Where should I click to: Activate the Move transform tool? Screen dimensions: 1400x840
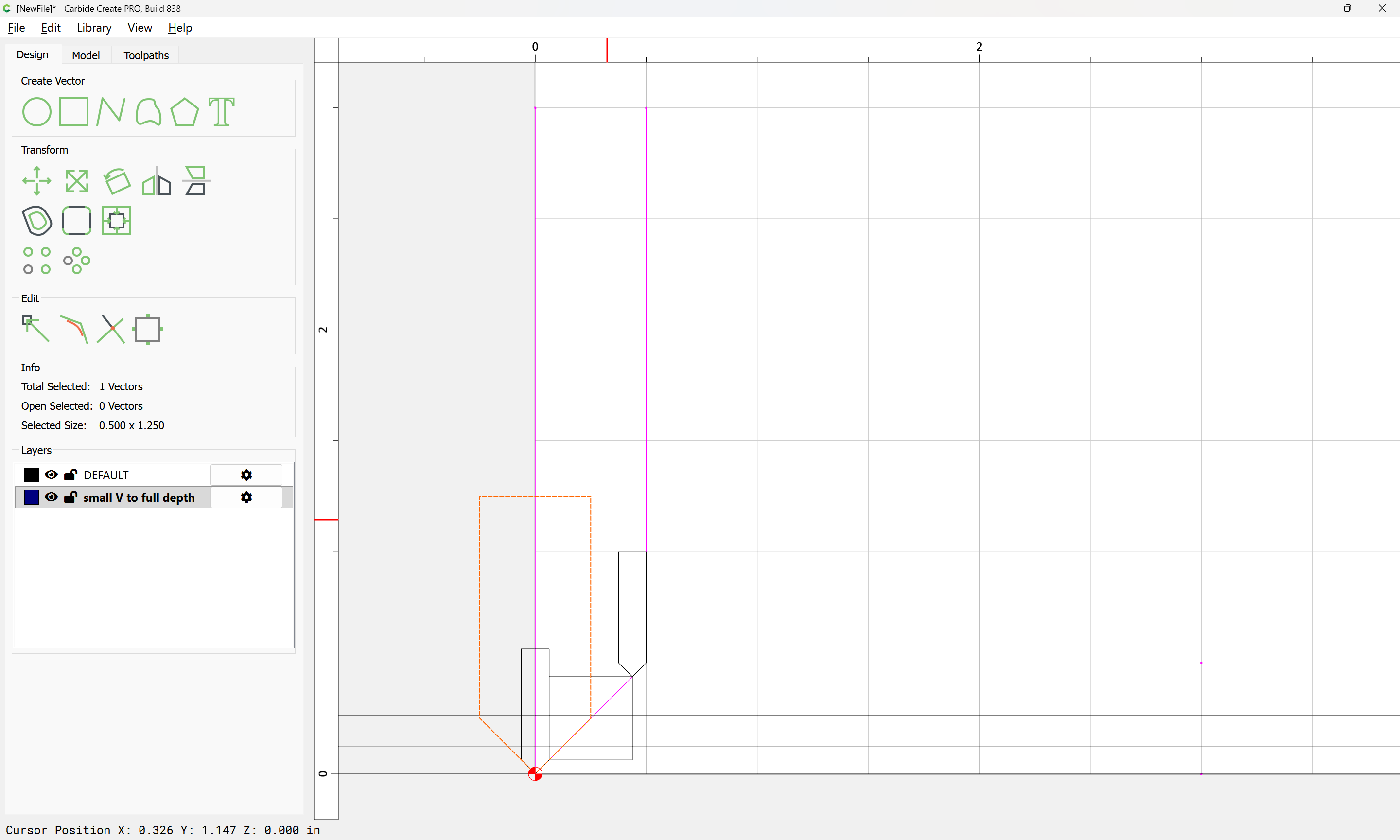37,181
